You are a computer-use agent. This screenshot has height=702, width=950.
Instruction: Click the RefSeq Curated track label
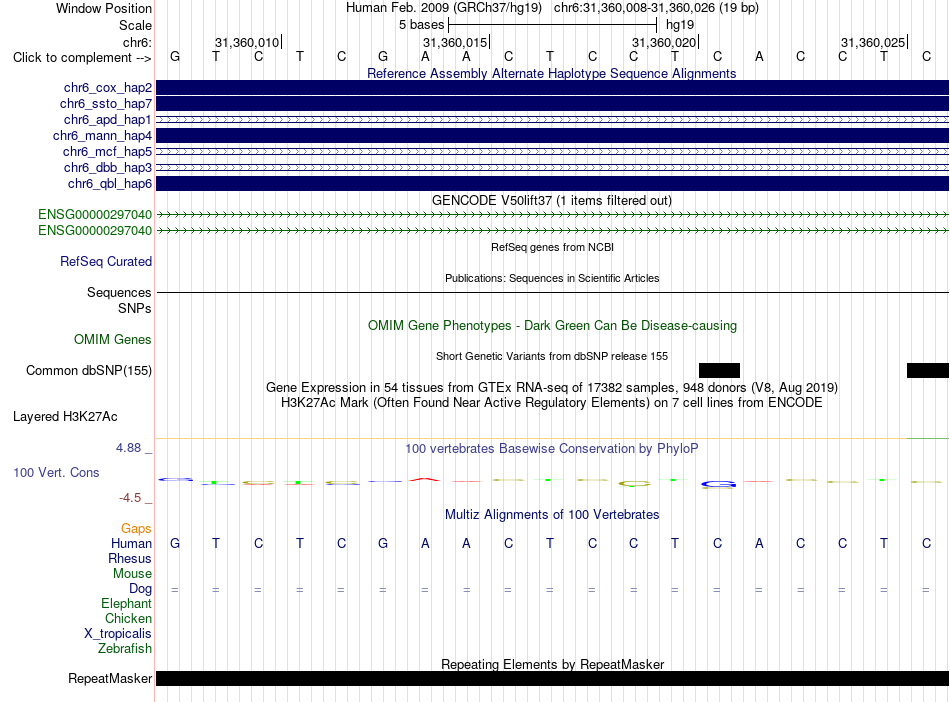pos(106,262)
